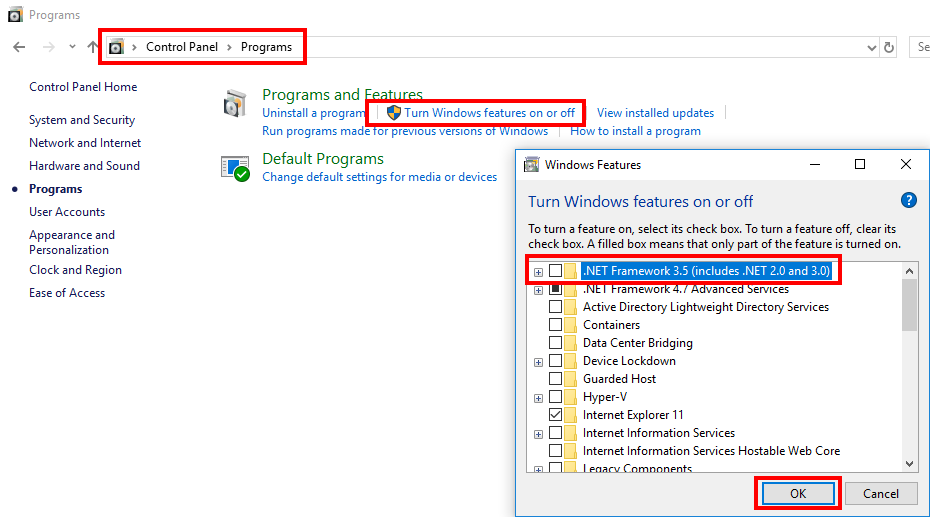Click folder icon beside Guarded Host

(x=570, y=379)
